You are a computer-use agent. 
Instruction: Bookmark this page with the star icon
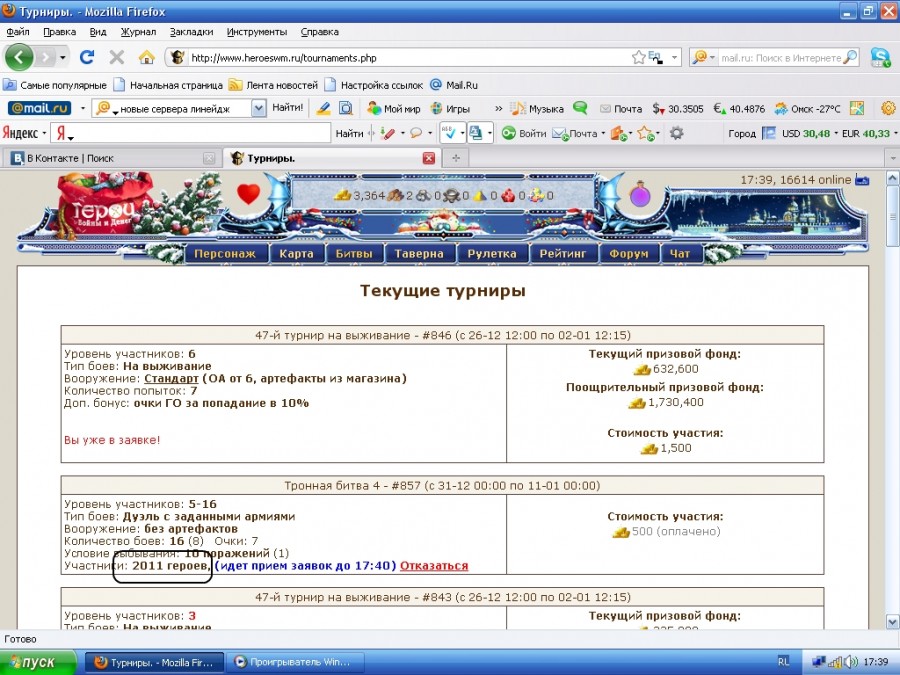click(638, 57)
